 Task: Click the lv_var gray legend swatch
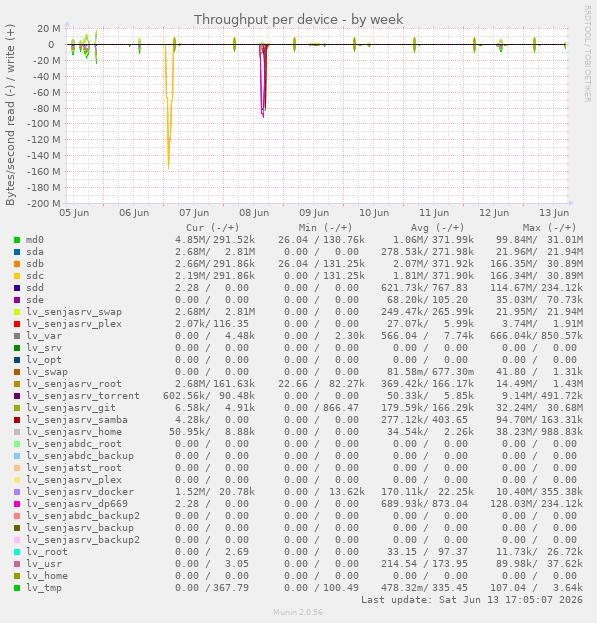point(17,336)
